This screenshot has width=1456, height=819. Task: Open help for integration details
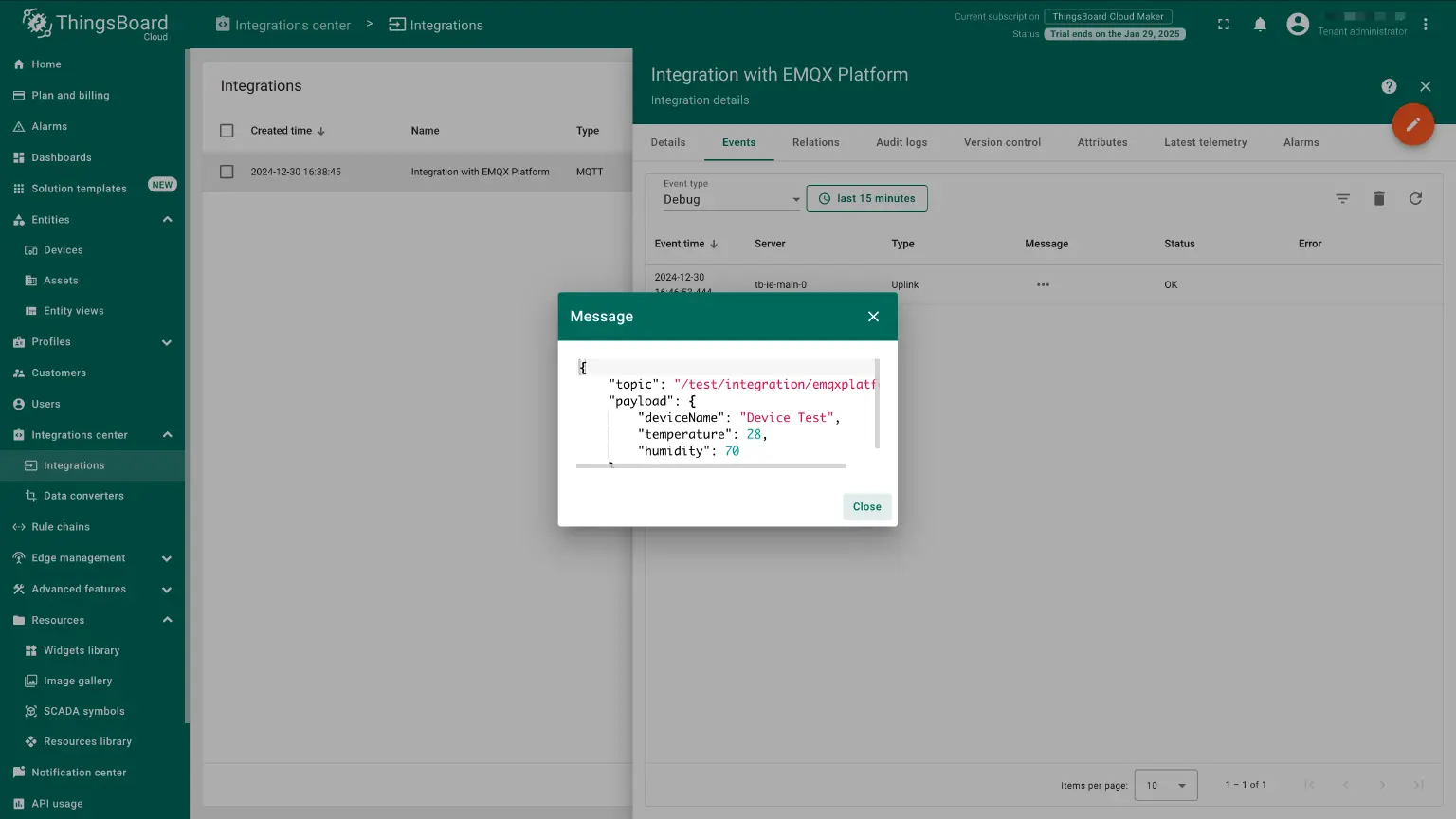click(1389, 85)
